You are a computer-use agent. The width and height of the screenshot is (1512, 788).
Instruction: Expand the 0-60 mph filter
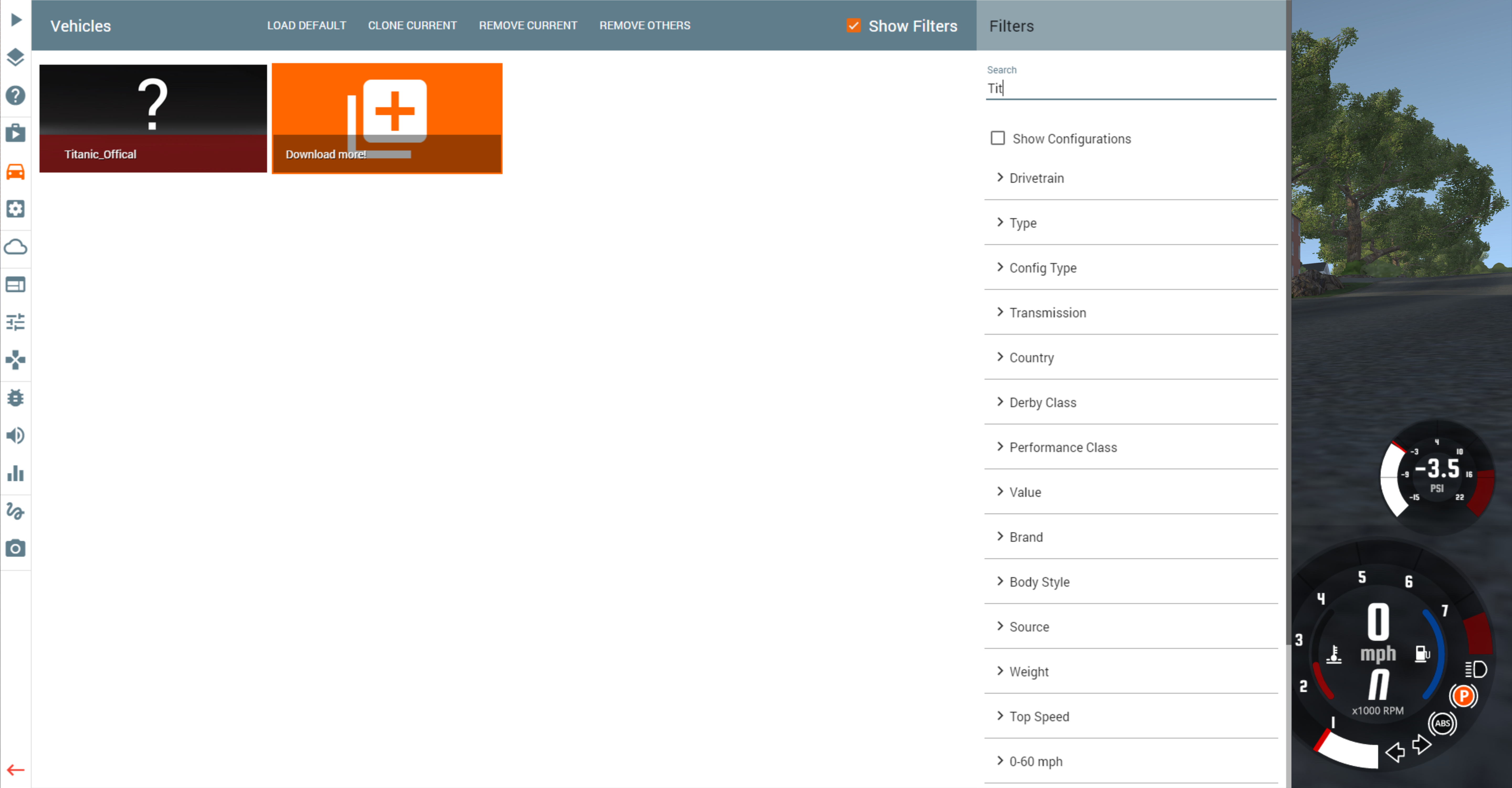[x=1131, y=761]
